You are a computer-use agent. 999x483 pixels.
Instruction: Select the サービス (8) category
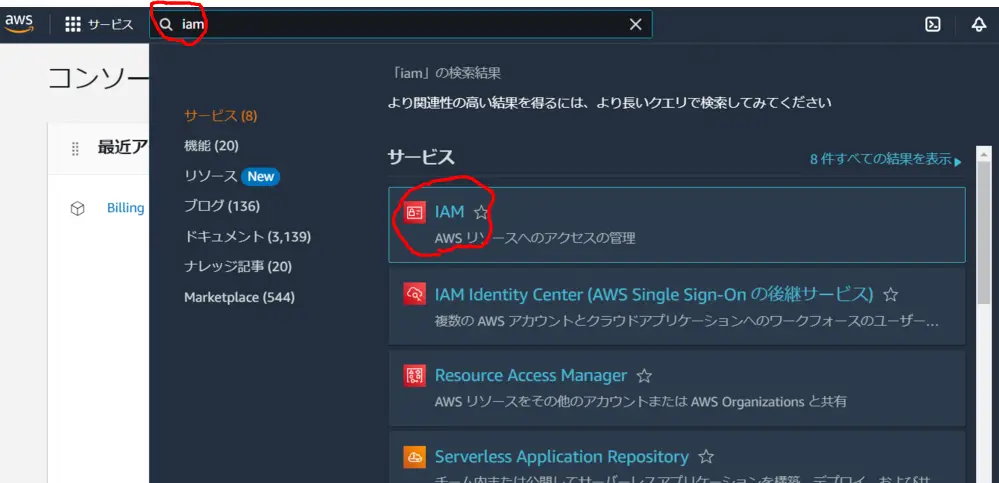coord(220,116)
